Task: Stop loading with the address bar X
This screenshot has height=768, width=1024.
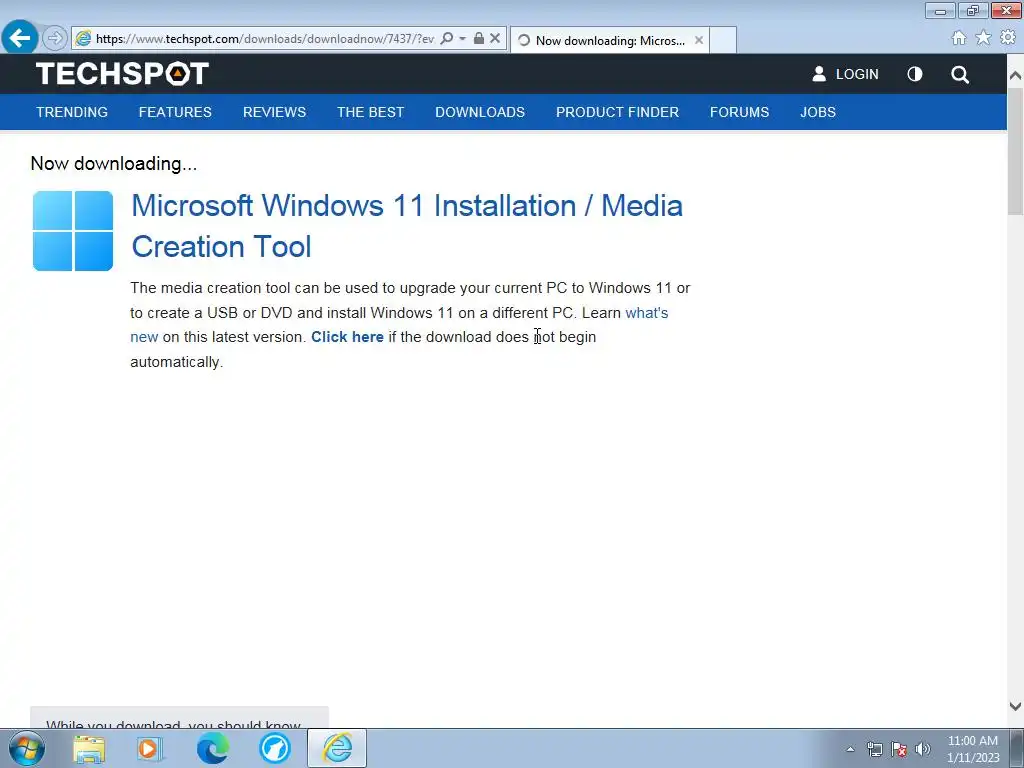Action: point(495,39)
